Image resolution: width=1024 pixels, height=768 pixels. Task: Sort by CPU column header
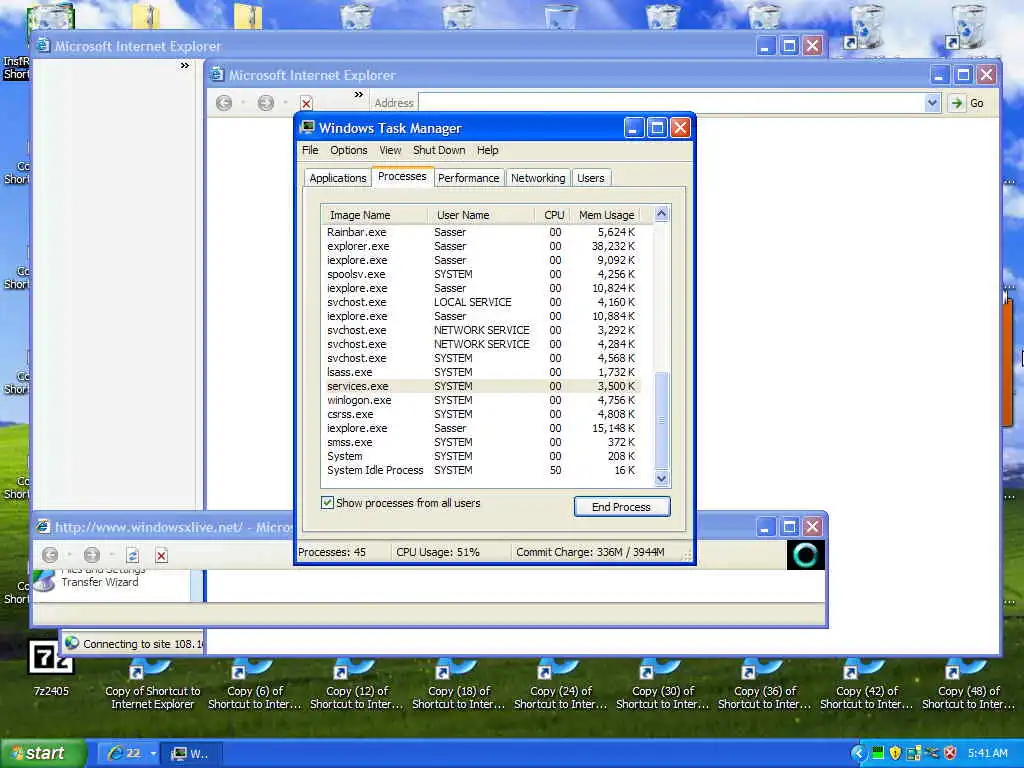pos(552,215)
